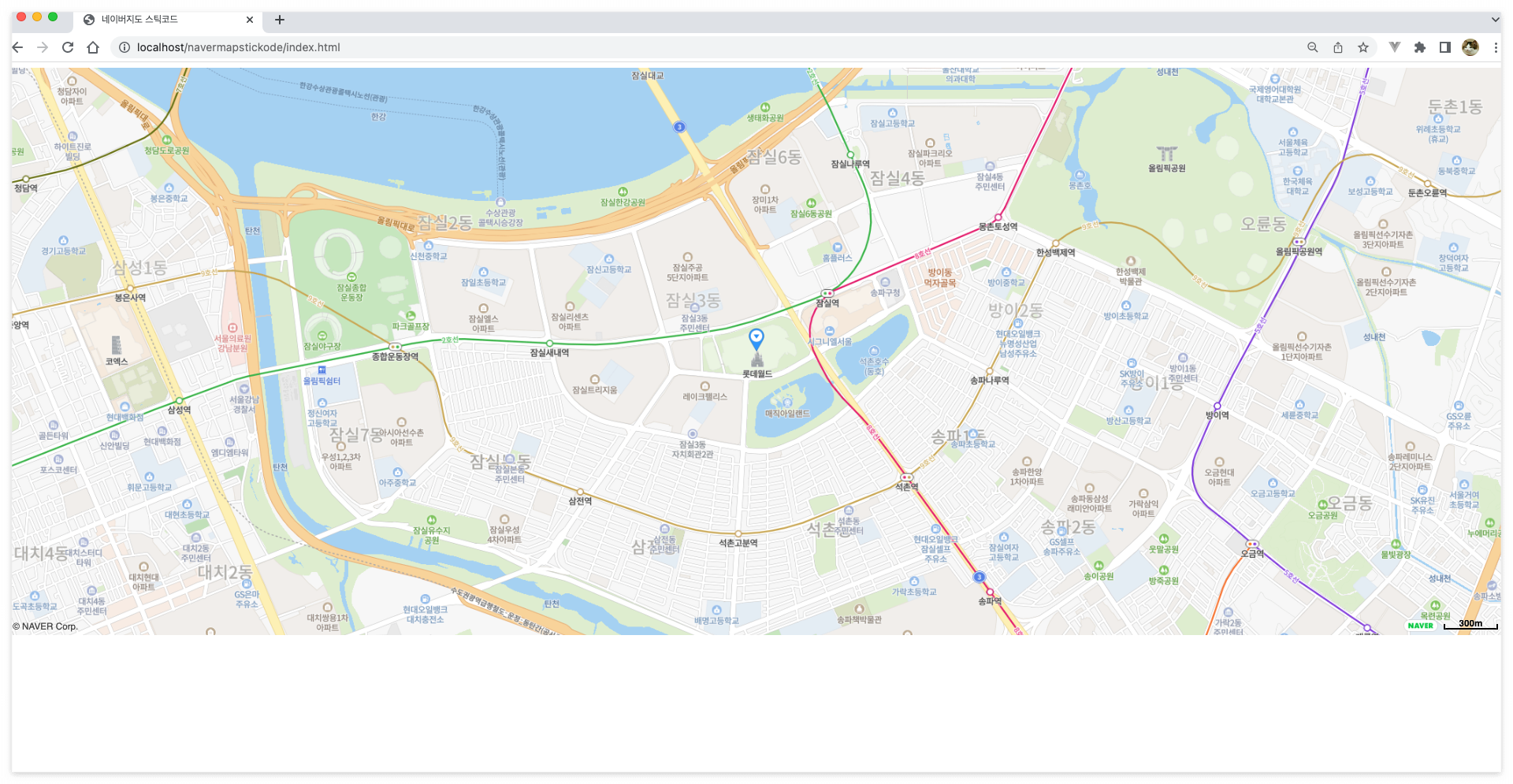This screenshot has width=1513, height=784.
Task: Click the 방이동 먹자골목 label
Action: (939, 277)
